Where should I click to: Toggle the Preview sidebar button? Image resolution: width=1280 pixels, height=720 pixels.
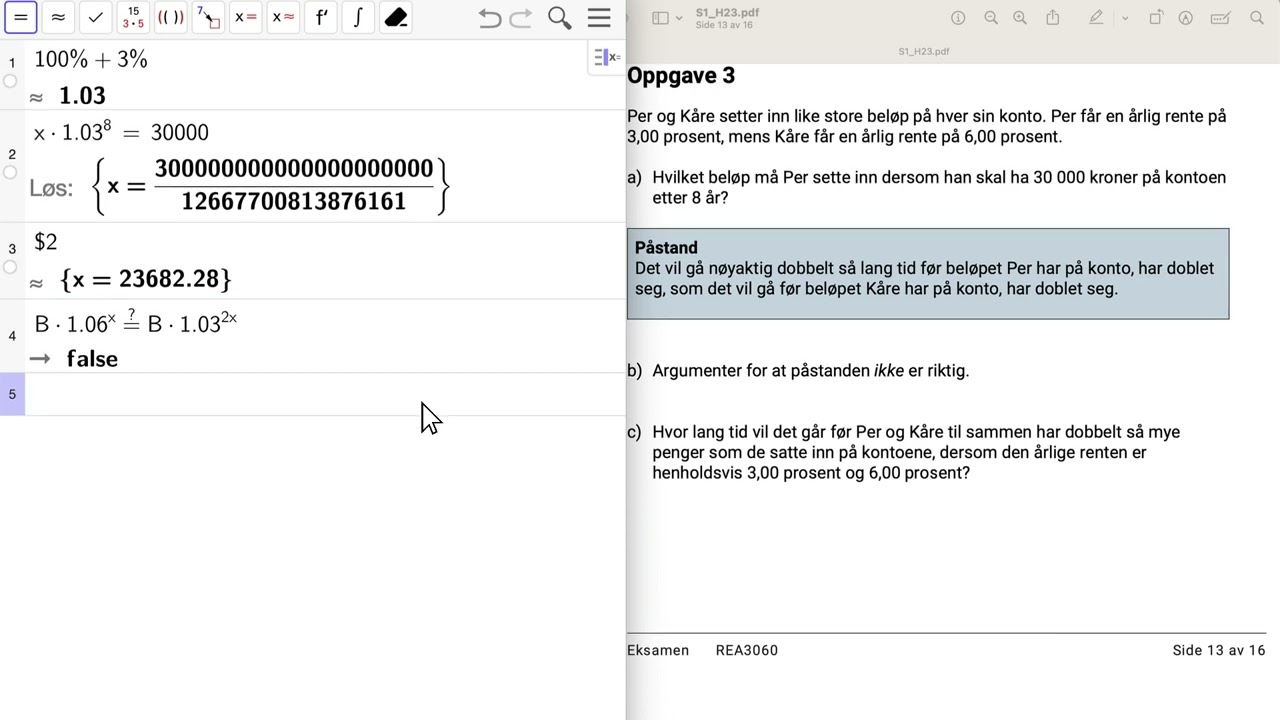tap(660, 18)
